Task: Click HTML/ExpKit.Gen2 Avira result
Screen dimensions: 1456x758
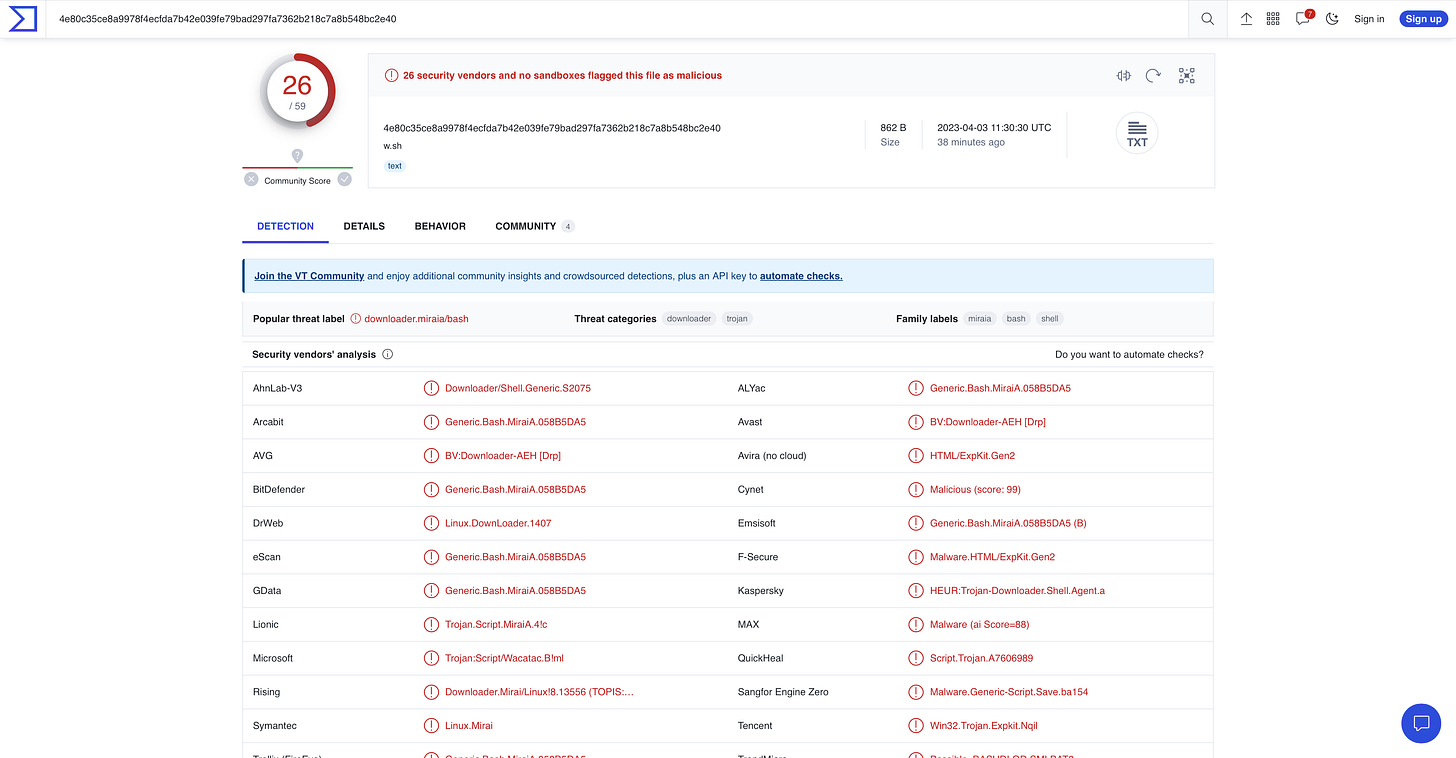Action: (x=972, y=456)
